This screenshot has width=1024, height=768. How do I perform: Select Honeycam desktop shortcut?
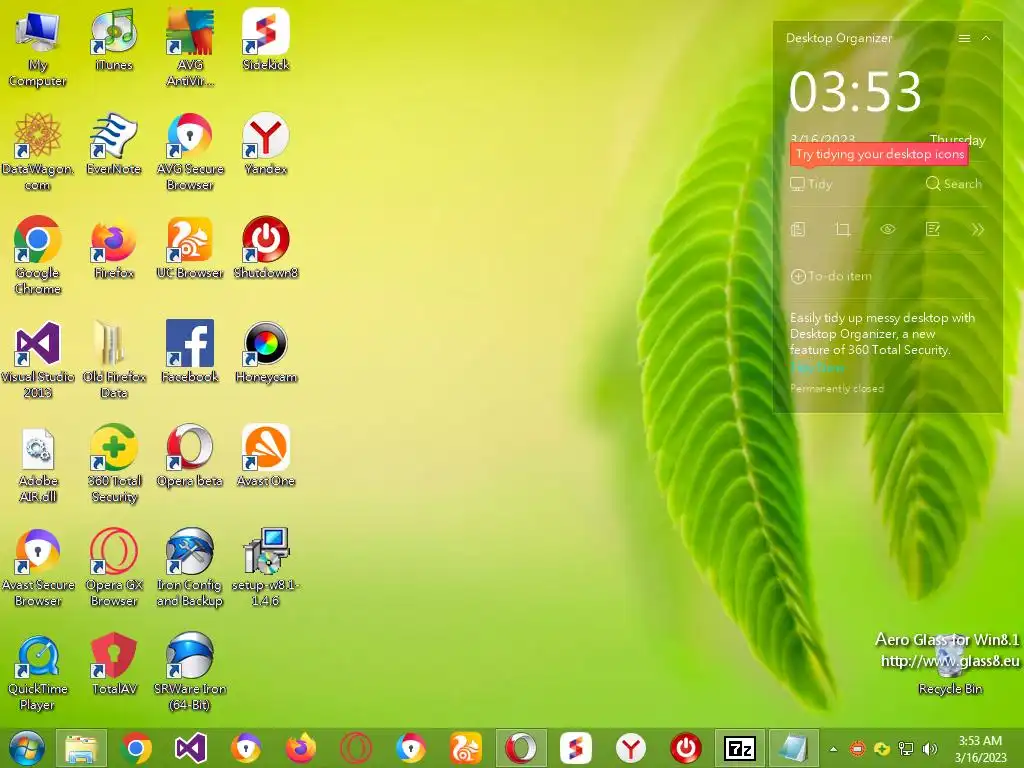tap(266, 351)
